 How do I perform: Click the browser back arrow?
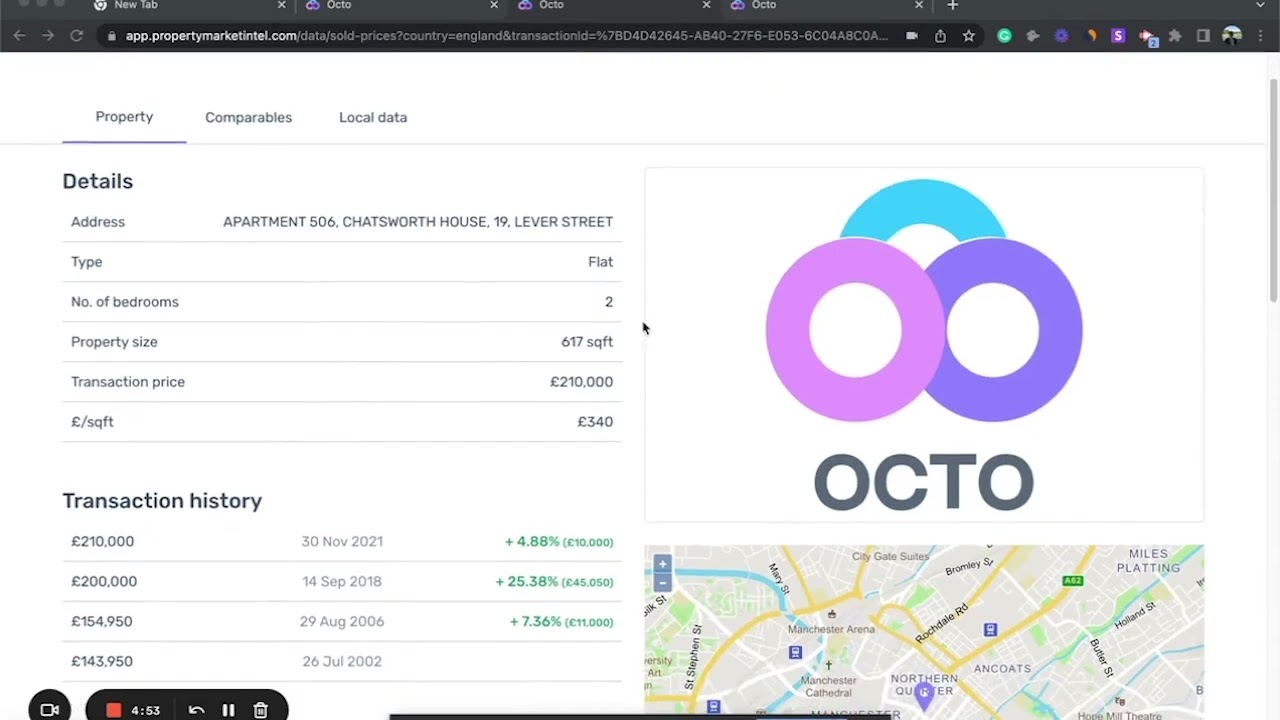tap(20, 36)
